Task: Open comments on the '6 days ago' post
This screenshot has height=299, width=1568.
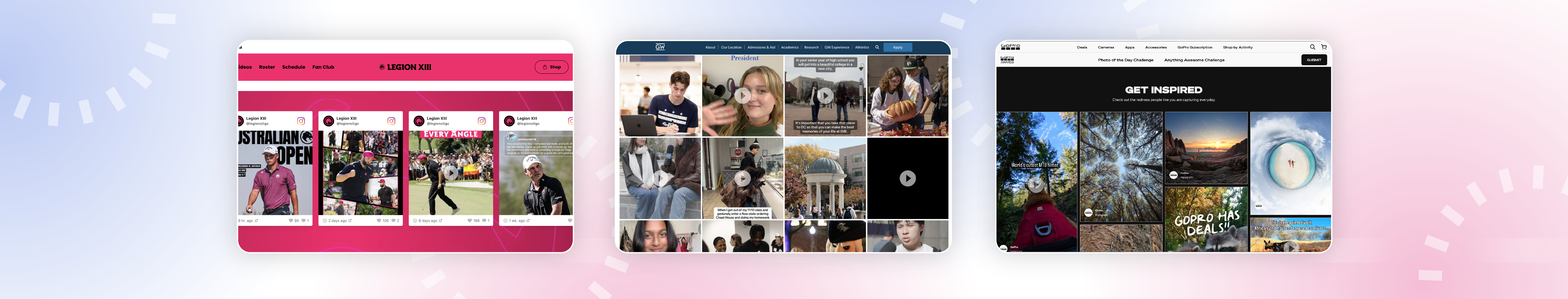Action: [x=484, y=221]
